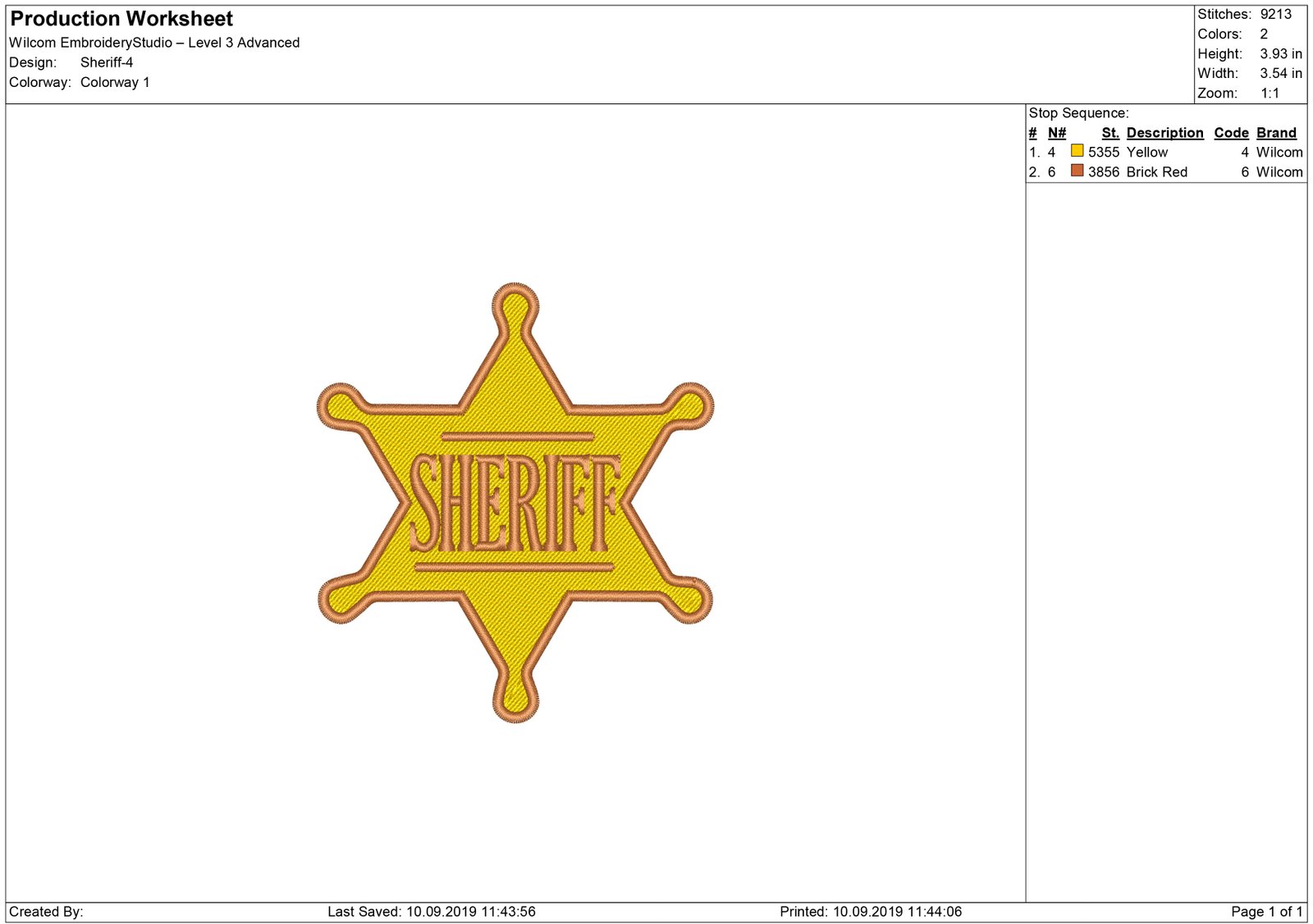Image resolution: width=1313 pixels, height=924 pixels.
Task: Click the Yellow thread color swatch
Action: coord(1077,151)
